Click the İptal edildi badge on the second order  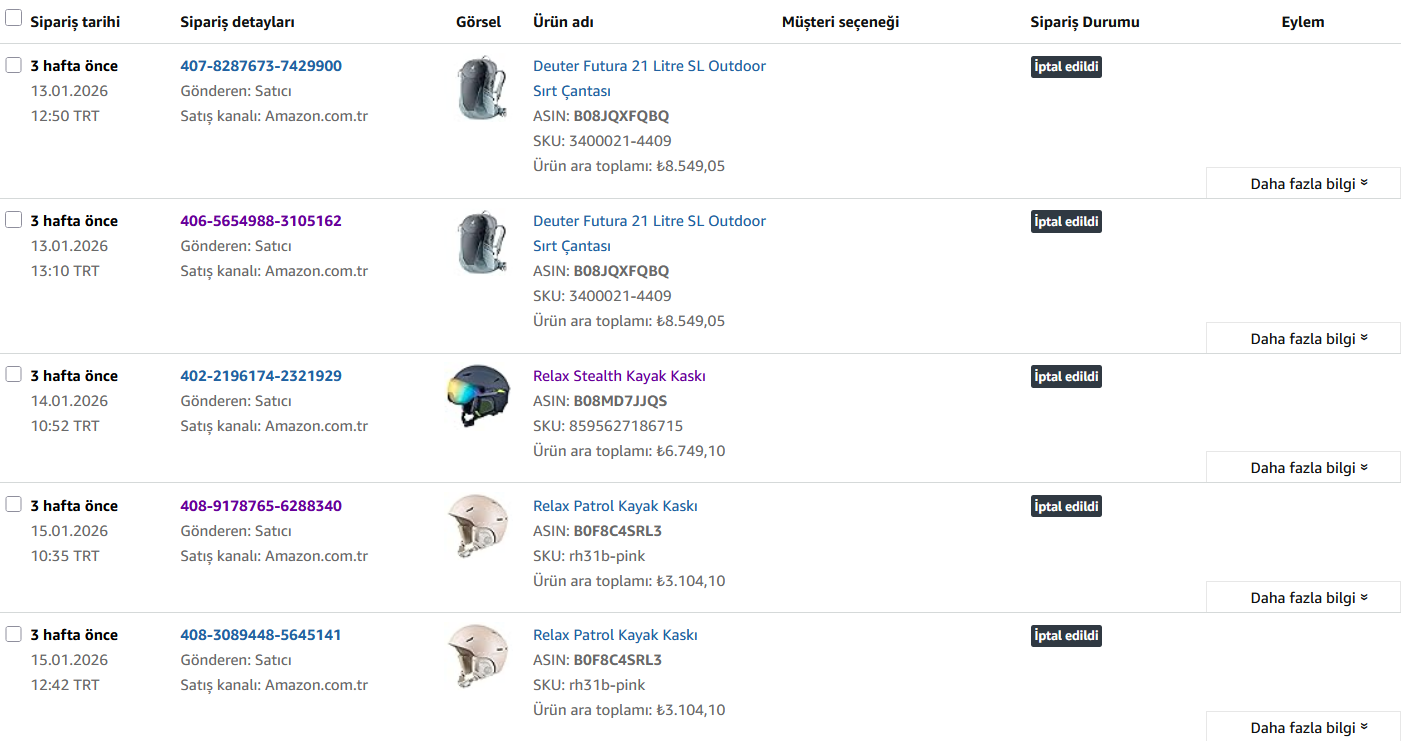point(1066,222)
